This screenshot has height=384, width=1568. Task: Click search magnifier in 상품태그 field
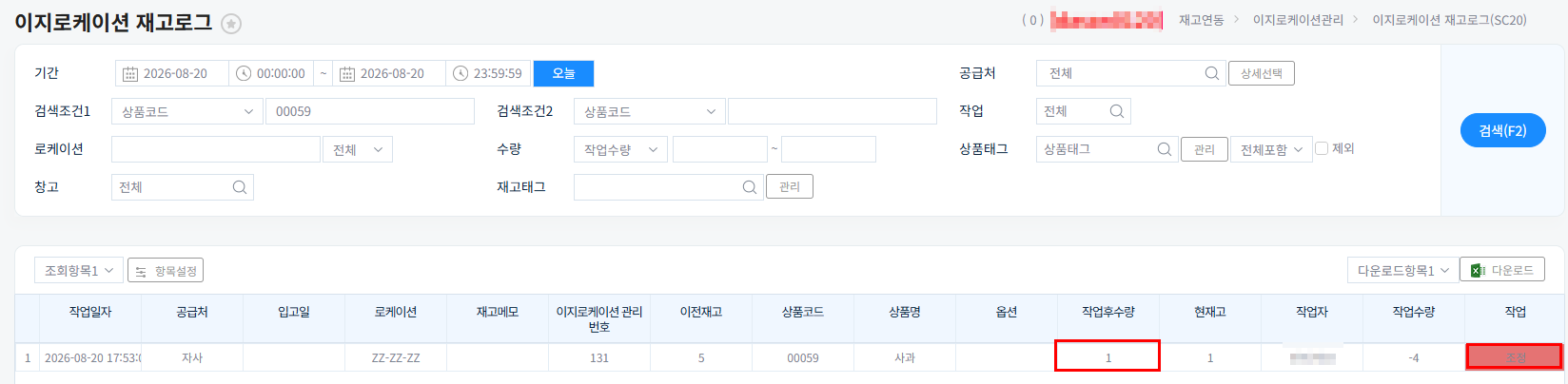pyautogui.click(x=1165, y=149)
